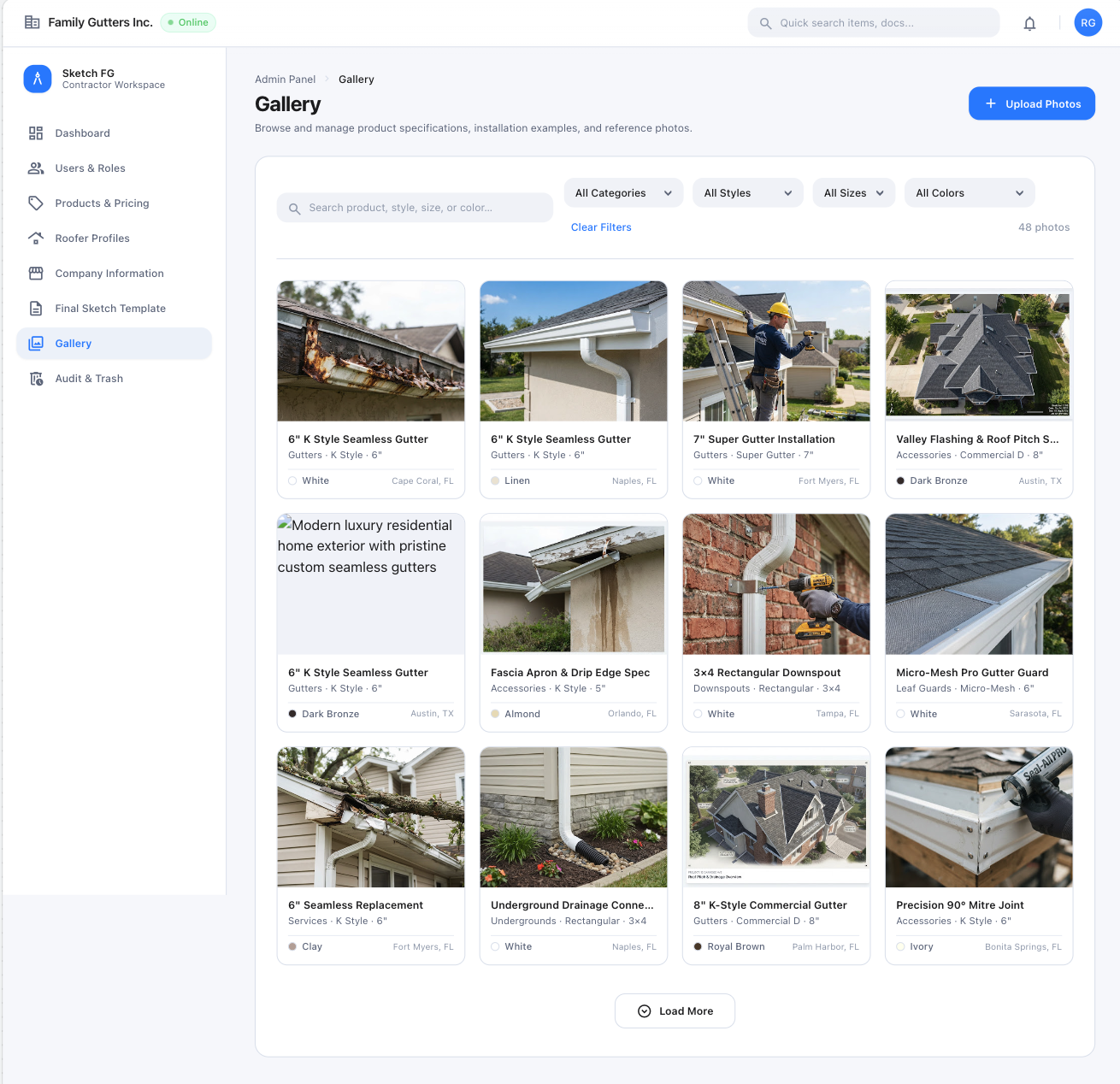Open the Micro-Mesh Pro Gutter Guard photo
This screenshot has height=1084, width=1120.
[x=979, y=585]
